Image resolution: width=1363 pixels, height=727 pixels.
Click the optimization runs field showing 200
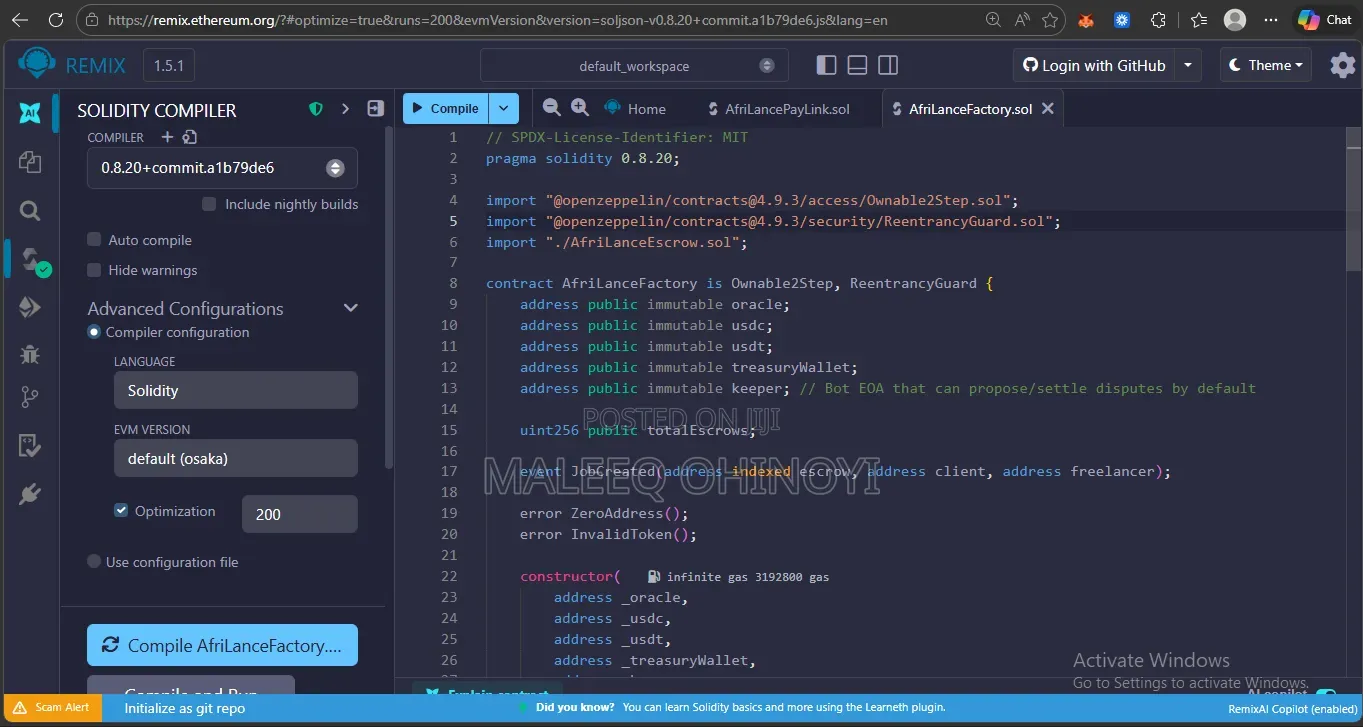coord(299,514)
